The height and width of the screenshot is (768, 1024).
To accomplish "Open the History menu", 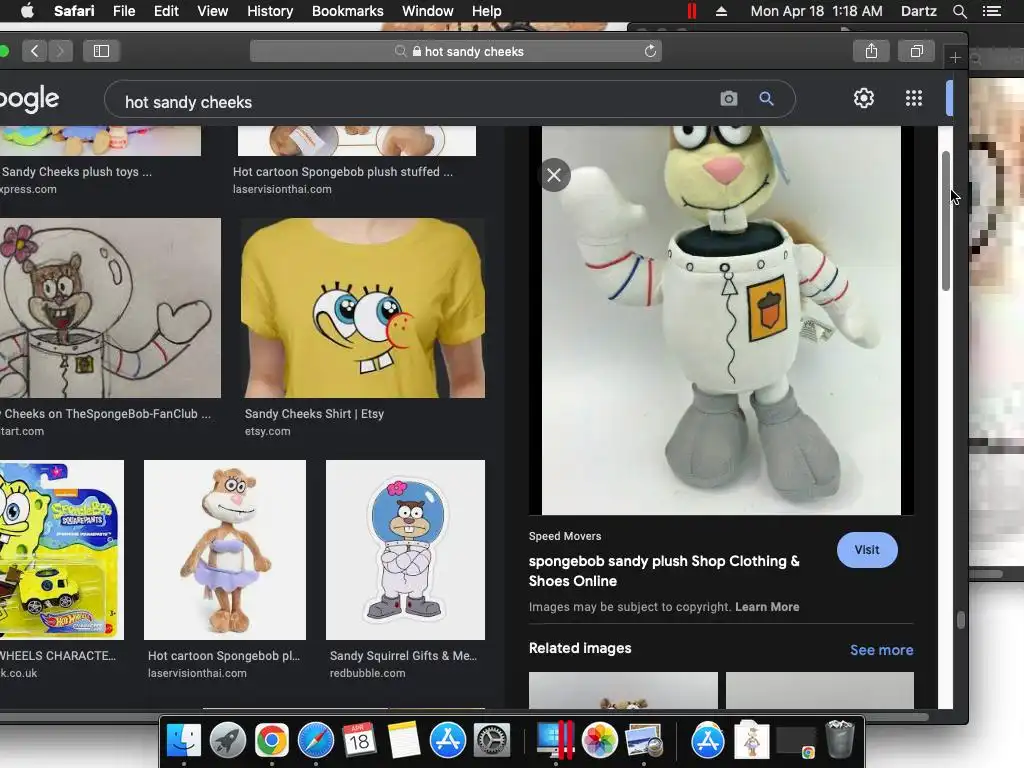I will pos(270,11).
